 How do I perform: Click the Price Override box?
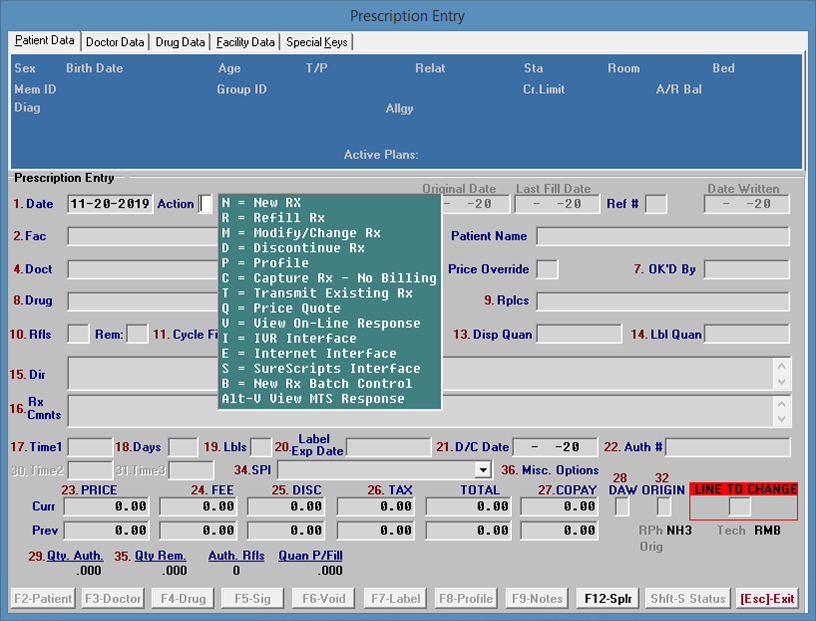point(547,269)
